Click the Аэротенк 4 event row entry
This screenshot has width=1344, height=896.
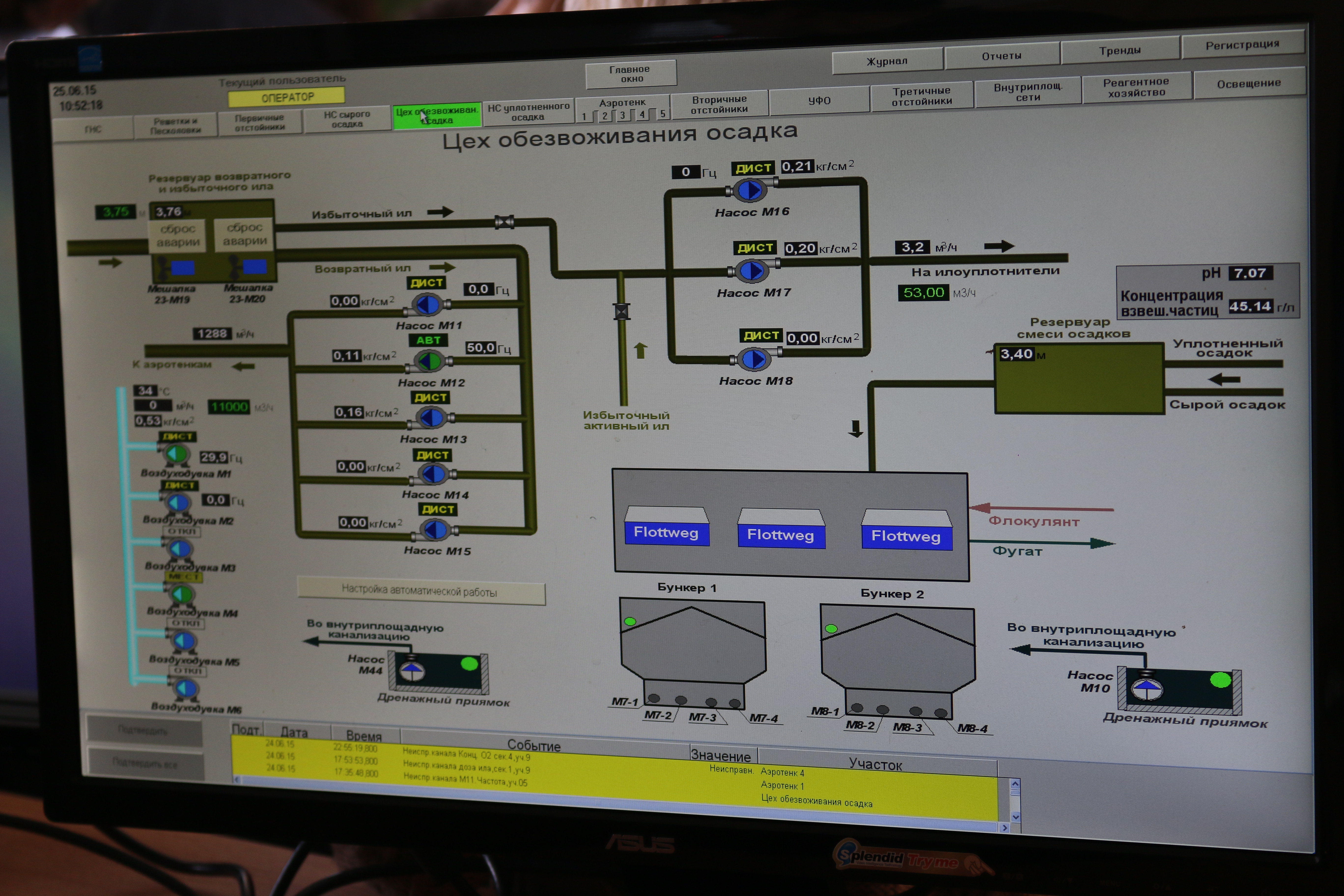click(782, 772)
